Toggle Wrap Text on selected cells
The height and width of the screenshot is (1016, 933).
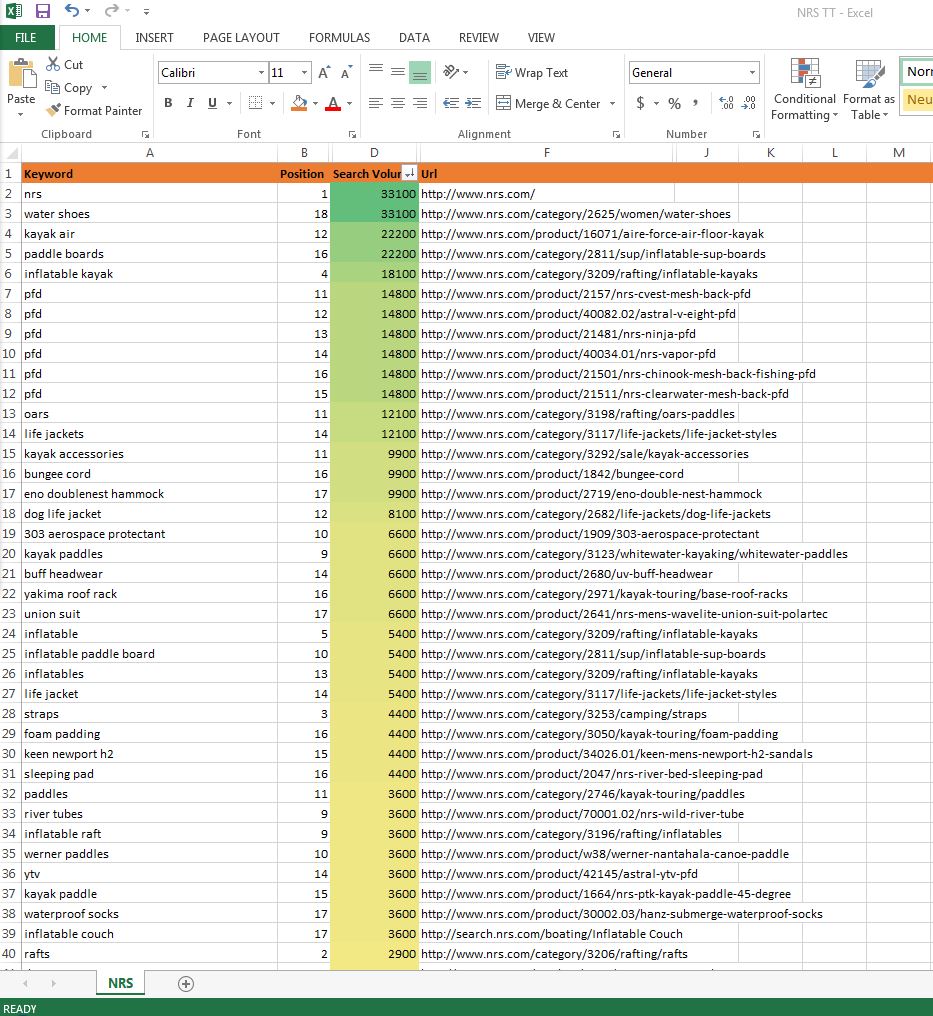click(x=532, y=73)
